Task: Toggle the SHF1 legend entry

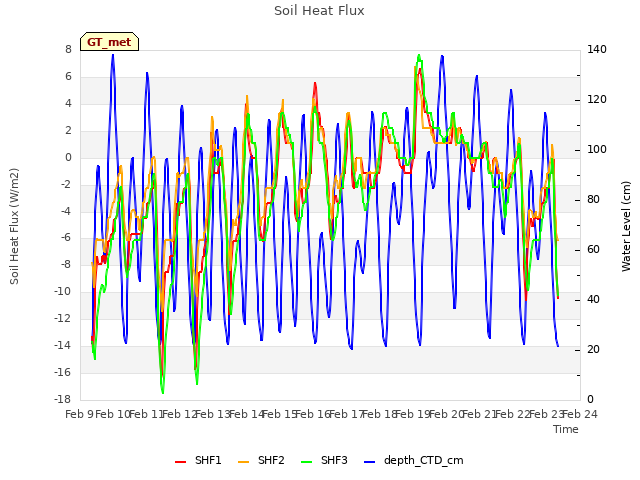Action: (x=198, y=460)
